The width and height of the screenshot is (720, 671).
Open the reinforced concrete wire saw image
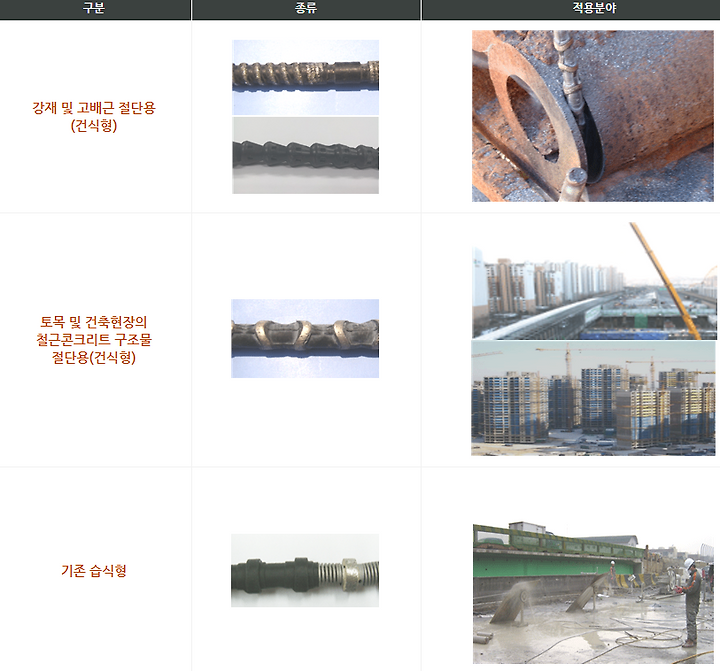click(x=305, y=338)
